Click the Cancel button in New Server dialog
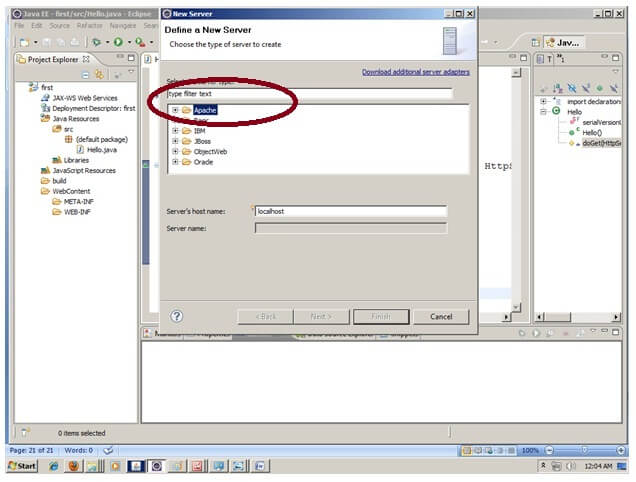The image size is (636, 482). (x=441, y=316)
